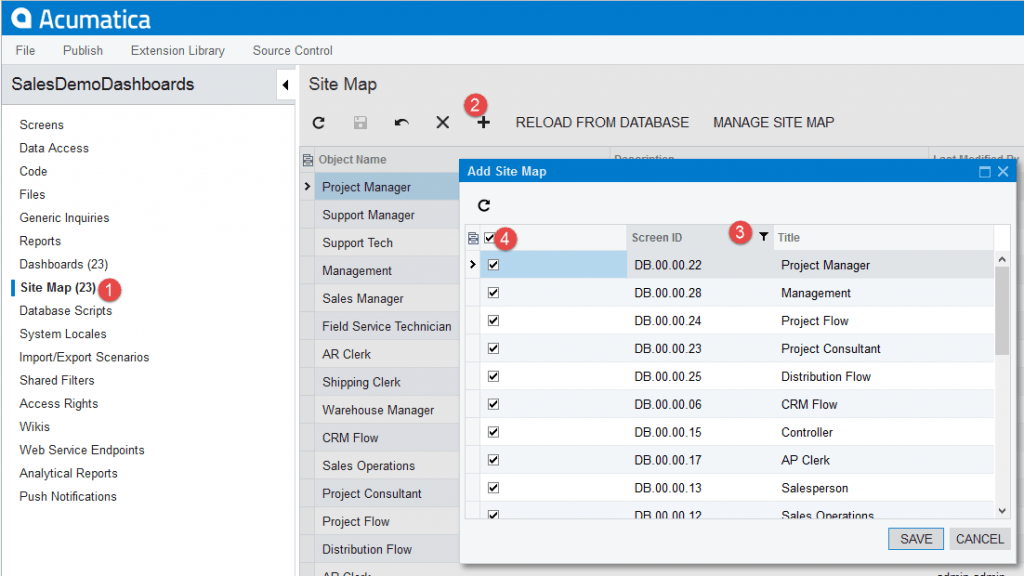Refresh the Add Site Map dialog list
The height and width of the screenshot is (576, 1024).
tap(484, 206)
